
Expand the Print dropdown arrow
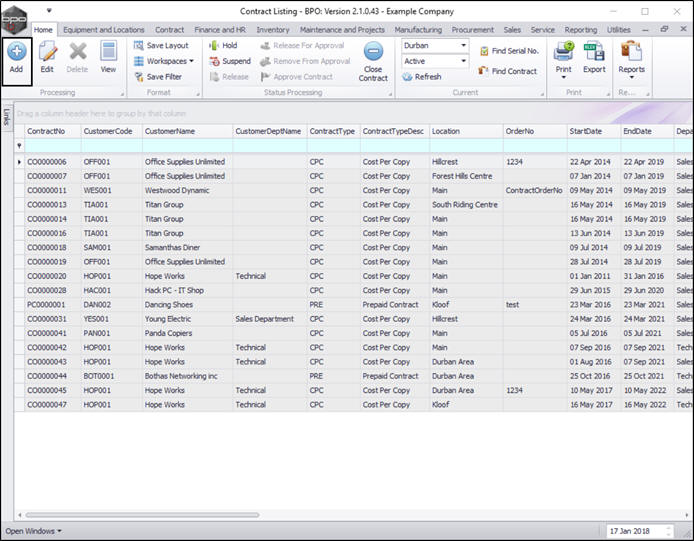[x=563, y=78]
